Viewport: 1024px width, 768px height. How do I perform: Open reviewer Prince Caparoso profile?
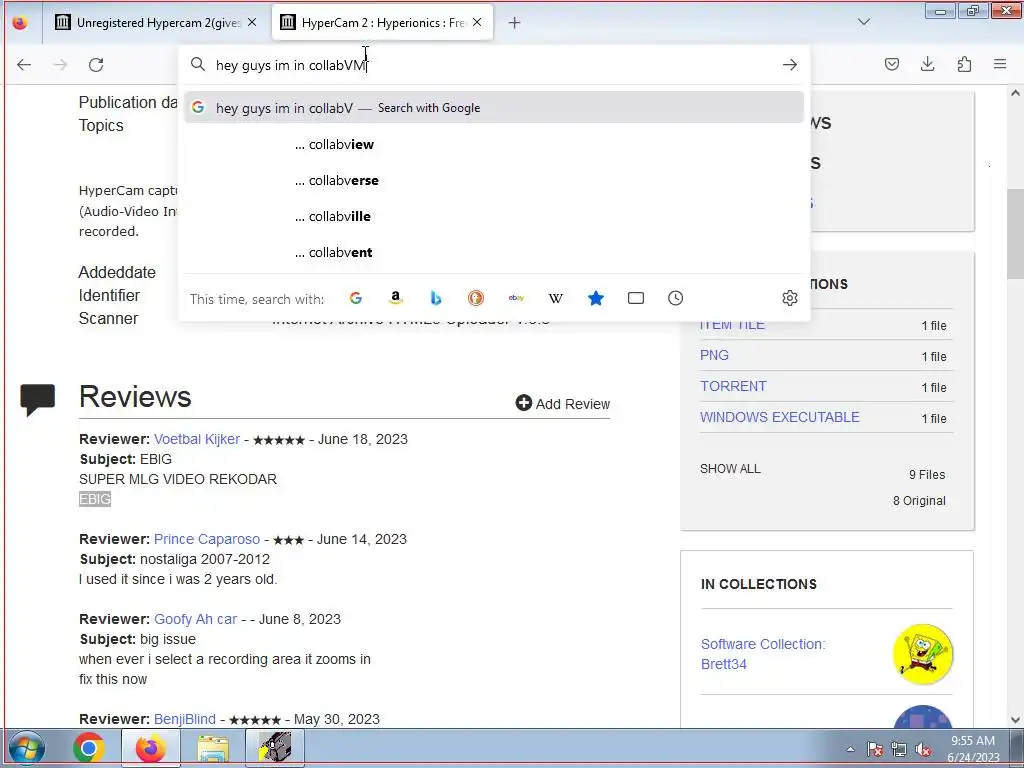(x=206, y=539)
